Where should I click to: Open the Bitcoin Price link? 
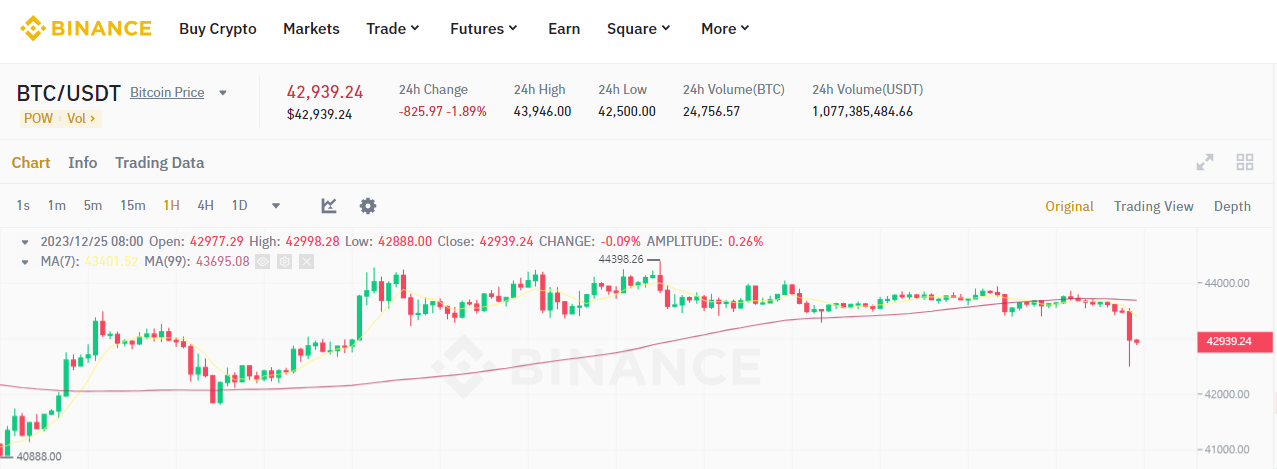(x=167, y=93)
